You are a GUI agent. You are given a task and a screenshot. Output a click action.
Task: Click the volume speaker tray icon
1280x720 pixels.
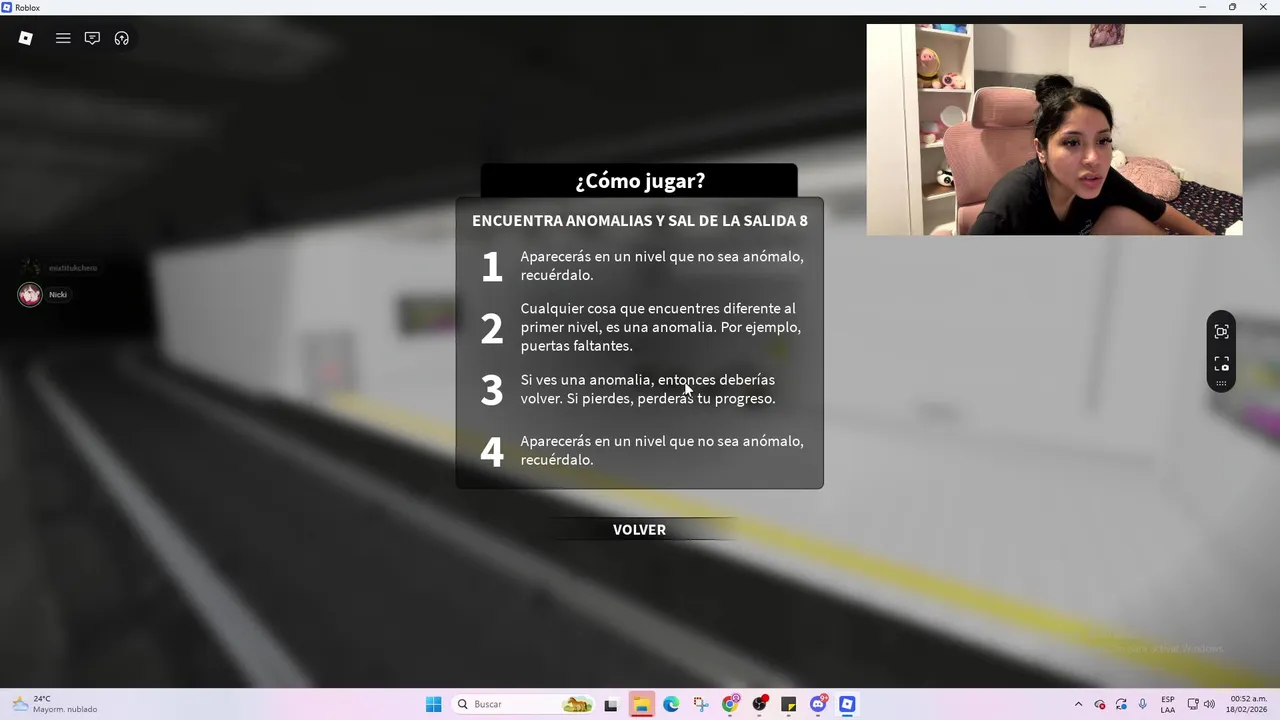1209,704
